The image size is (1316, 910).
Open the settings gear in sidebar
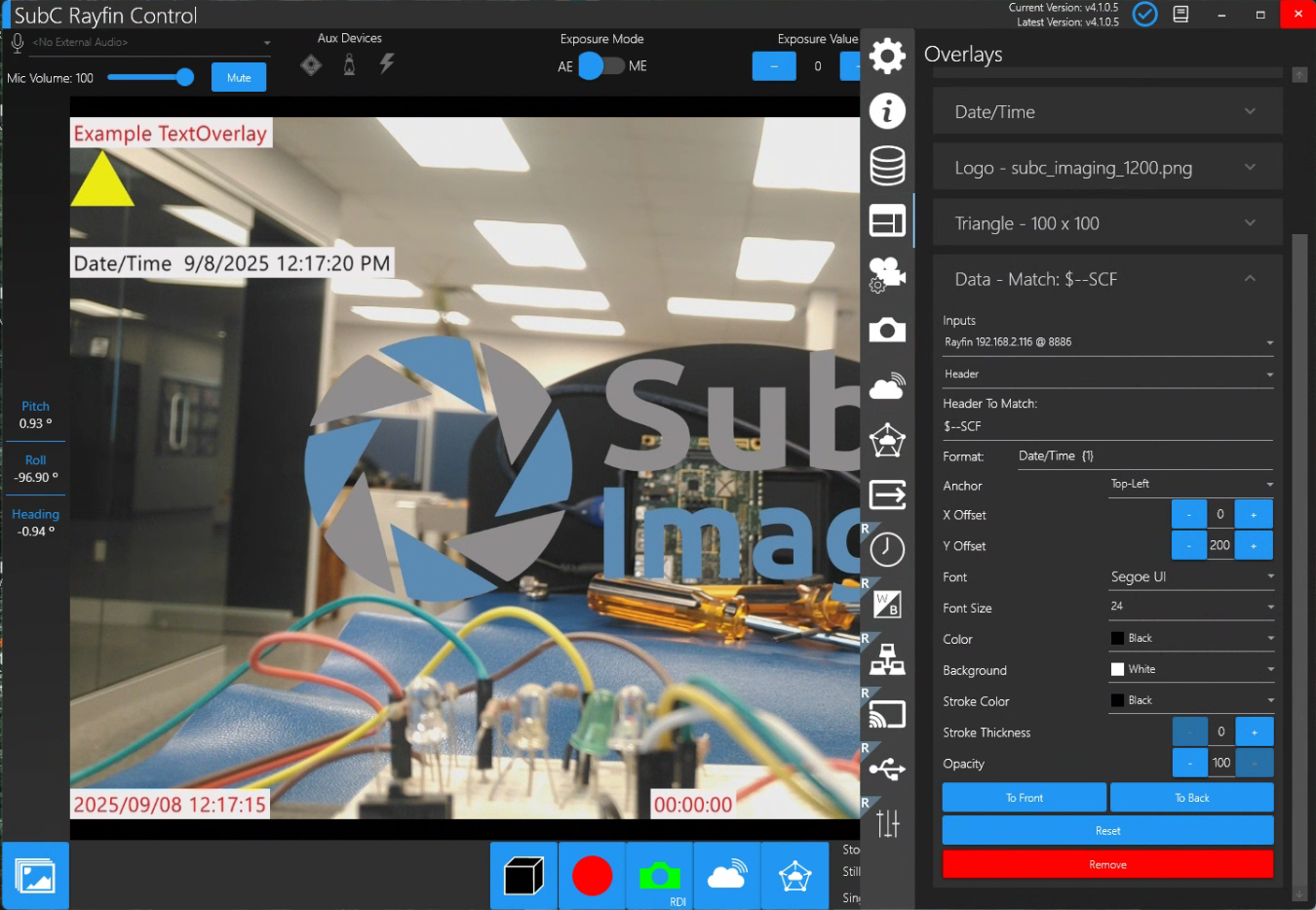coord(887,56)
